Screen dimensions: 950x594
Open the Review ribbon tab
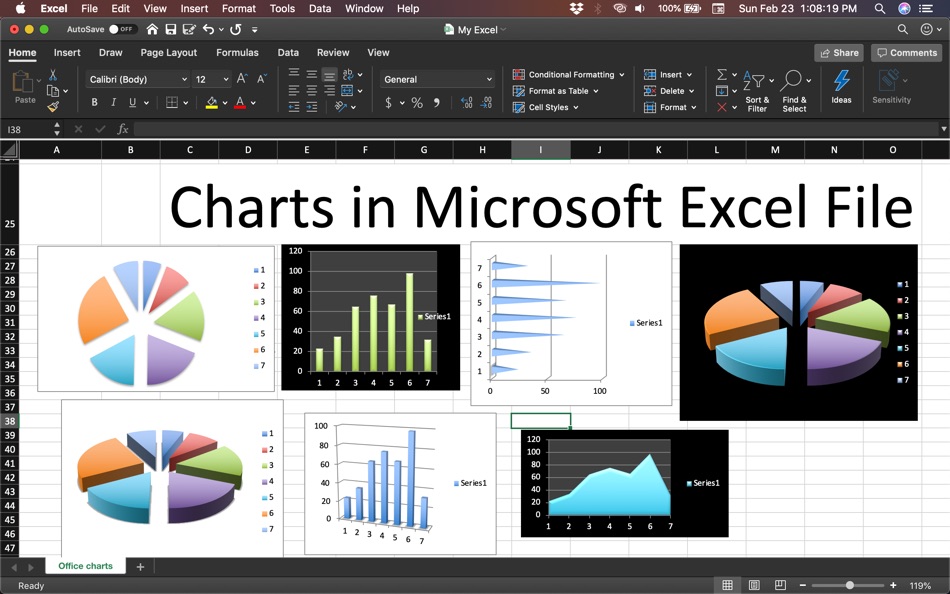333,53
